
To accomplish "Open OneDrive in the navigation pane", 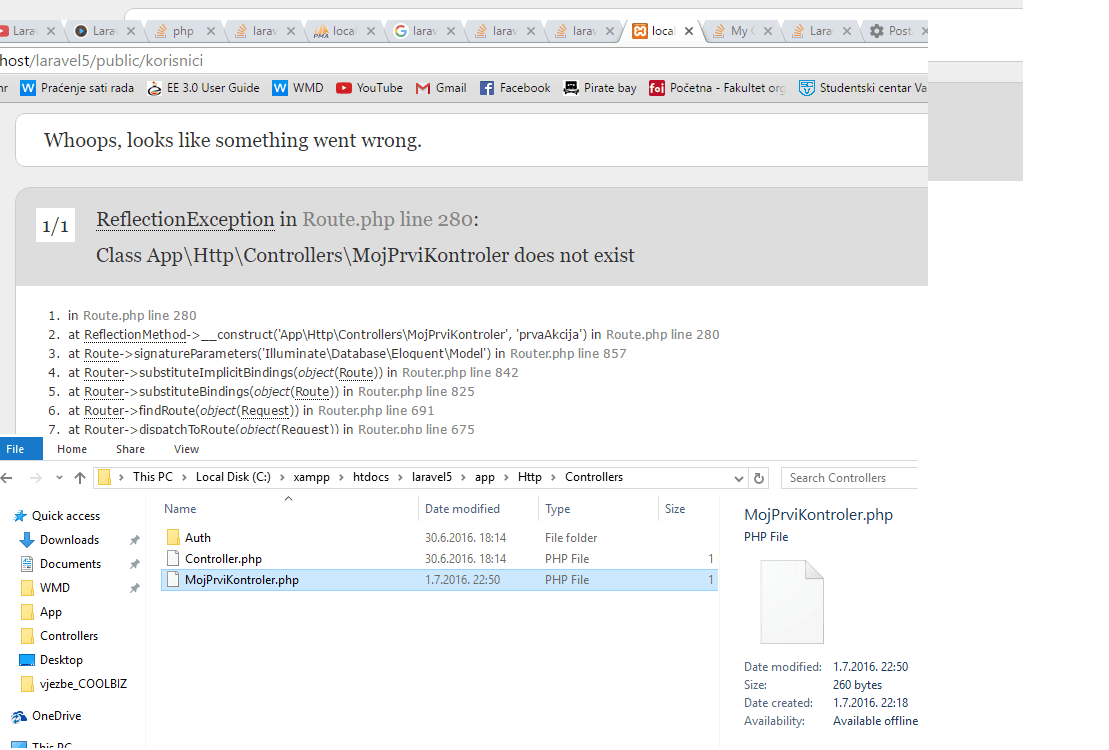I will click(56, 716).
